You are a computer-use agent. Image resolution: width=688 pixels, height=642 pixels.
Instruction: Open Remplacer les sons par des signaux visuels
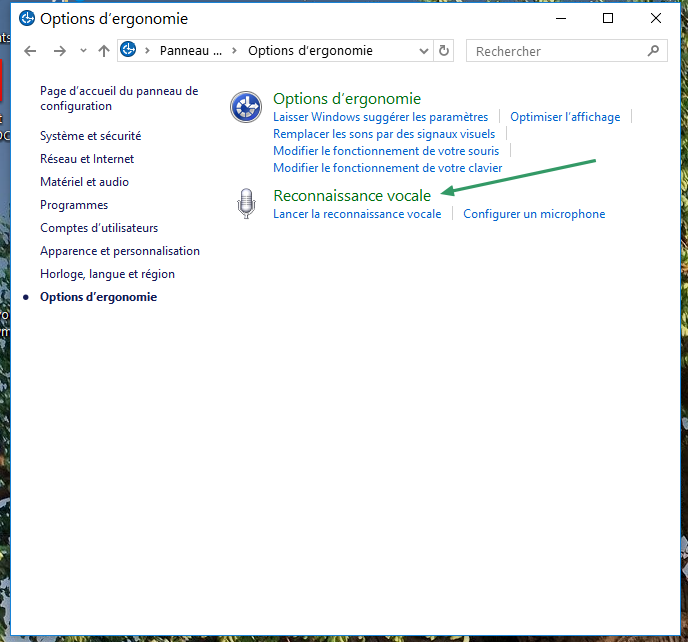coord(384,134)
